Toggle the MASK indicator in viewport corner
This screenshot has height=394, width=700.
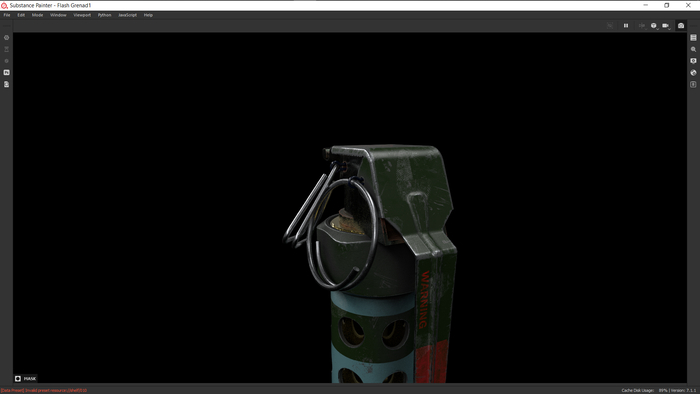(x=25, y=378)
